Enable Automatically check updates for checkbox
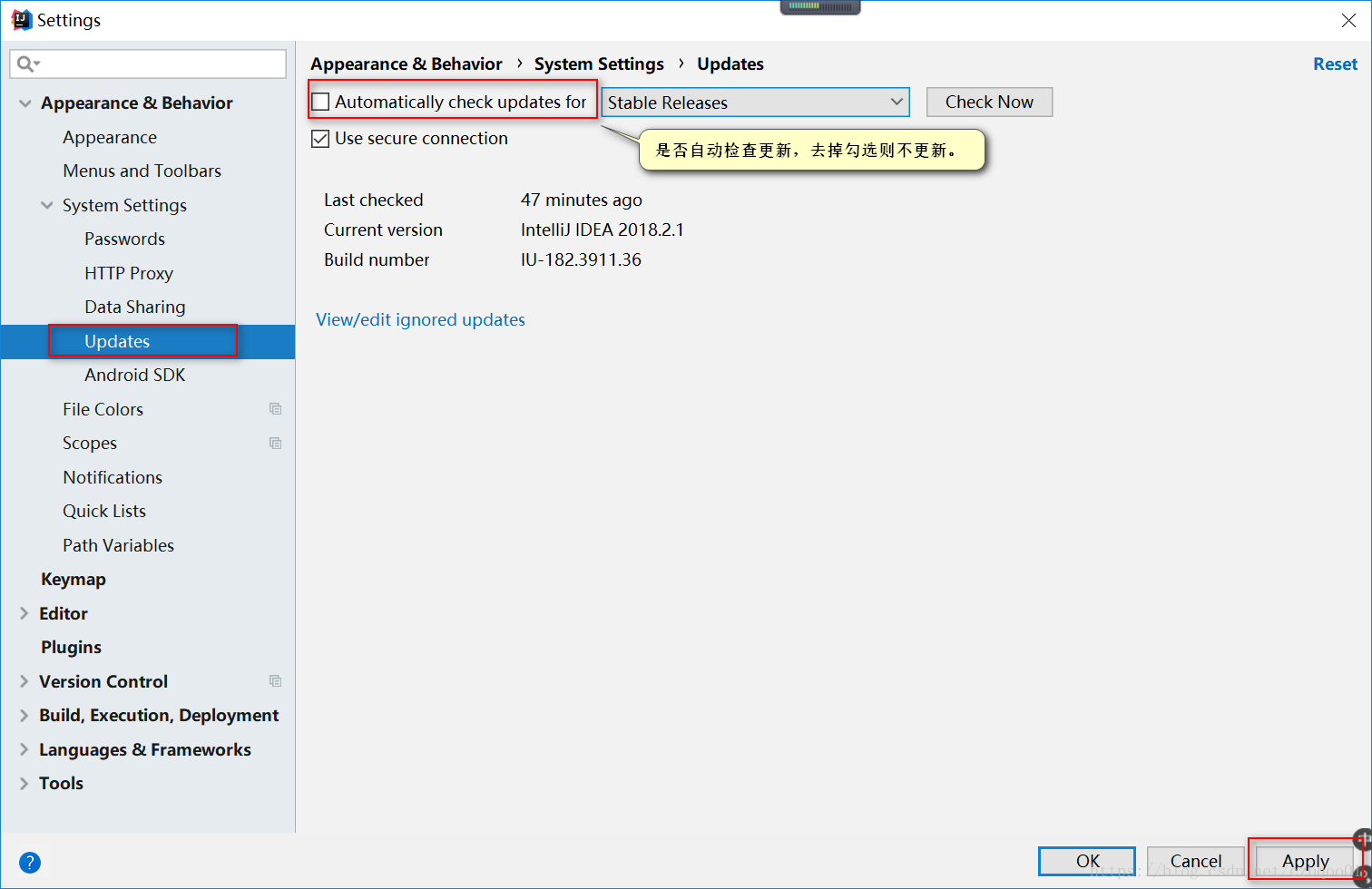1372x889 pixels. (x=320, y=102)
